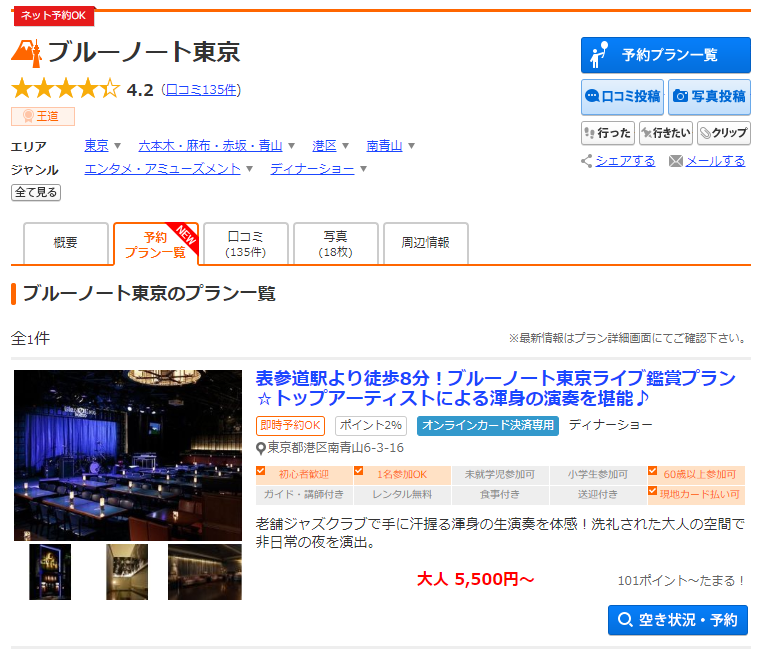The height and width of the screenshot is (665, 771).
Task: Expand the 東京 area dropdown arrow
Action: pos(118,146)
